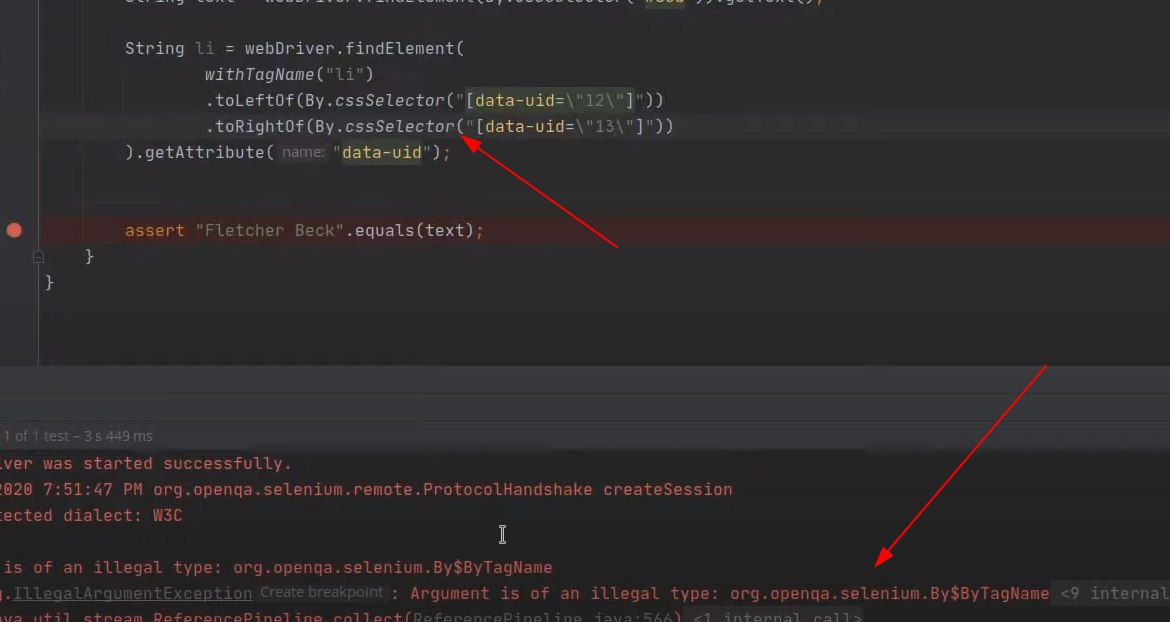This screenshot has height=622, width=1170.
Task: Click the withTagName("li") call
Action: 289,75
